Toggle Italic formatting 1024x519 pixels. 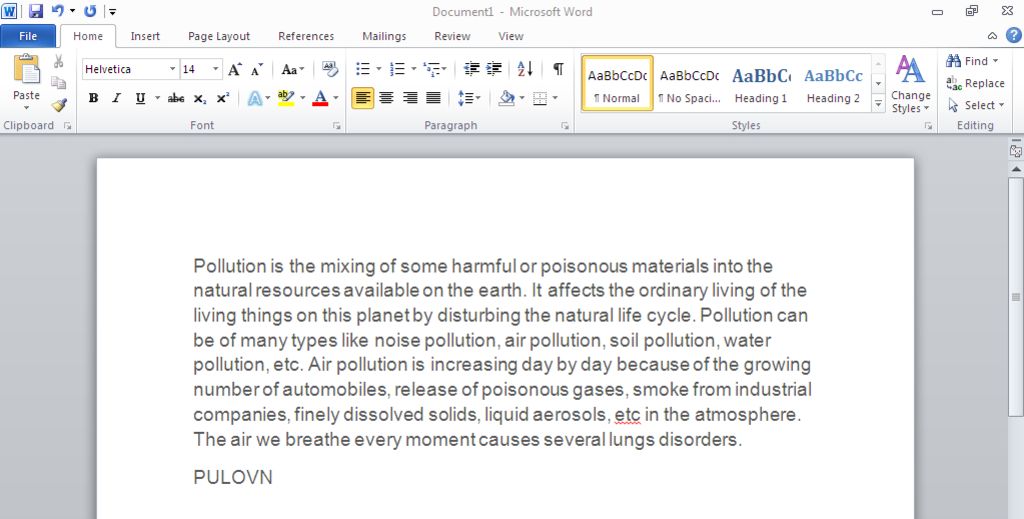pos(116,98)
